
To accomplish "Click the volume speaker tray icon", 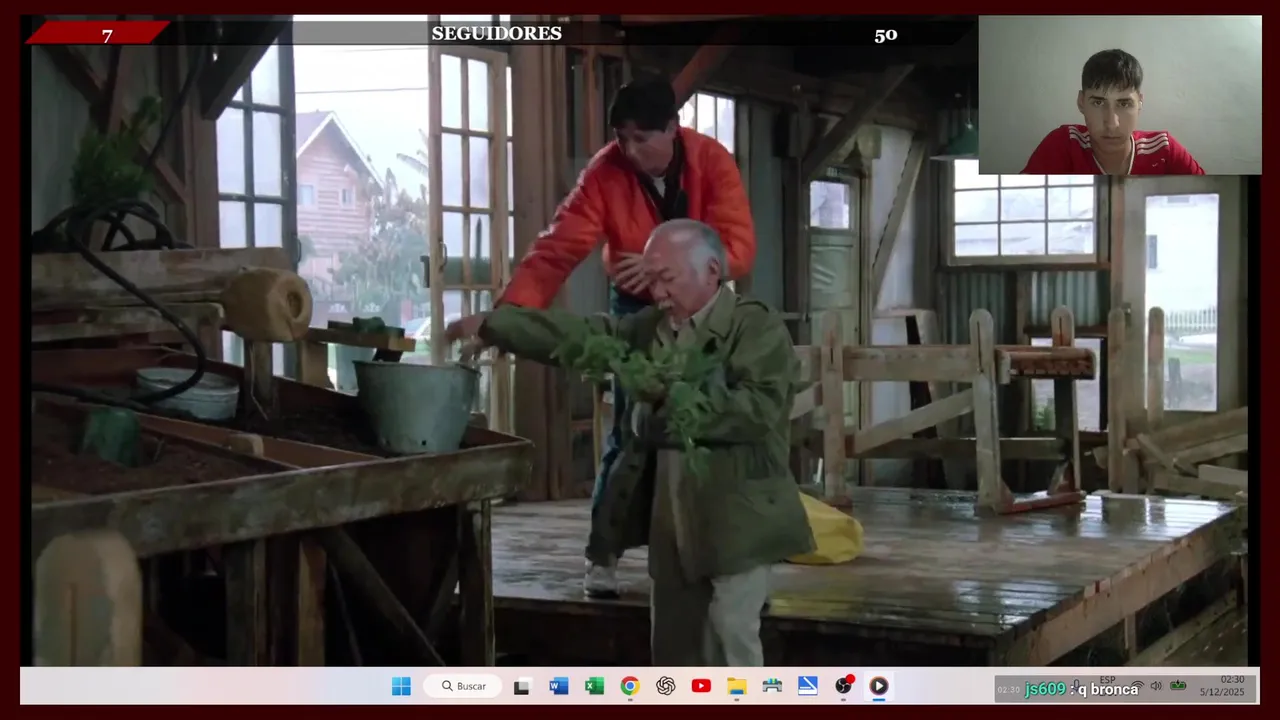I will [x=1156, y=686].
